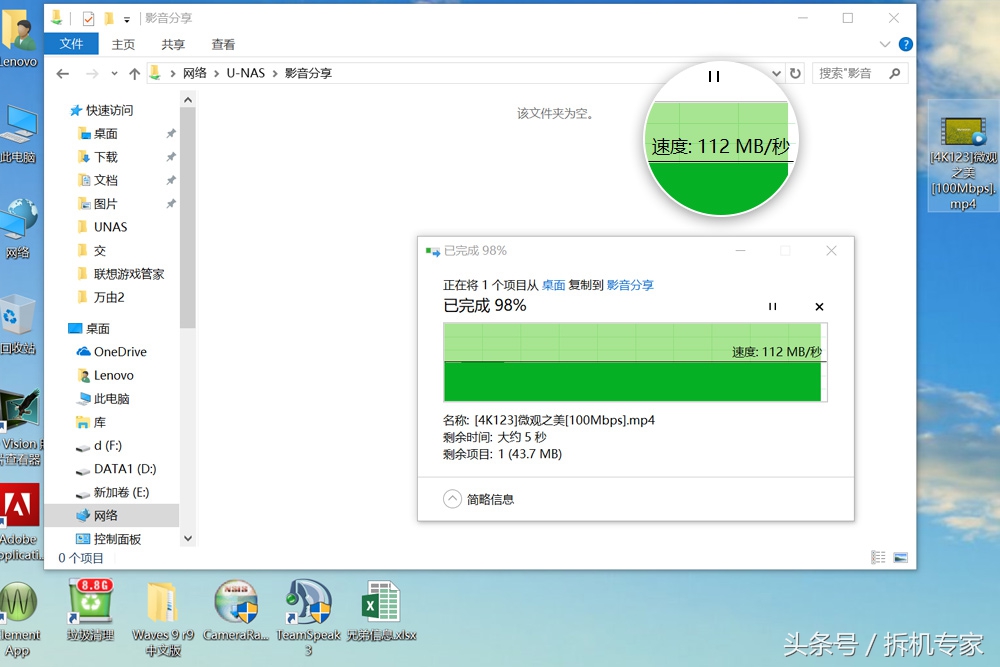Viewport: 1000px width, 667px height.
Task: Open the 文件 ribbon tab
Action: tap(71, 43)
